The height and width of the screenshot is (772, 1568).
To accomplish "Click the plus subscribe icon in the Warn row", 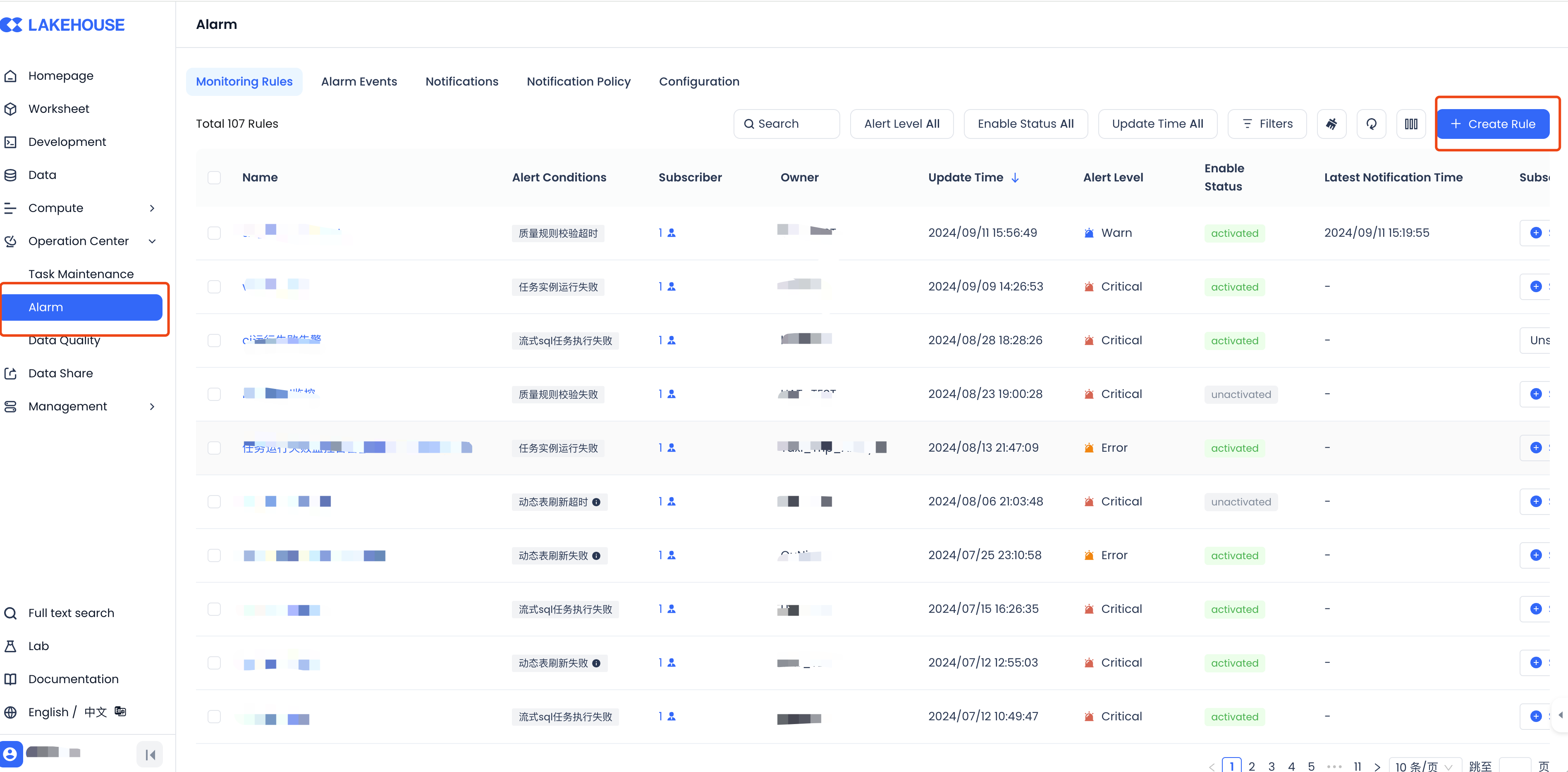I will pyautogui.click(x=1536, y=233).
